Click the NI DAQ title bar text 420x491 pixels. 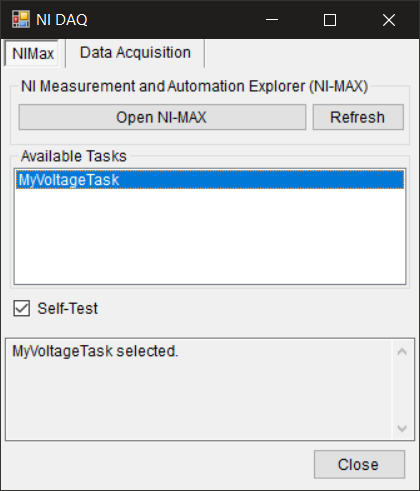[x=62, y=20]
